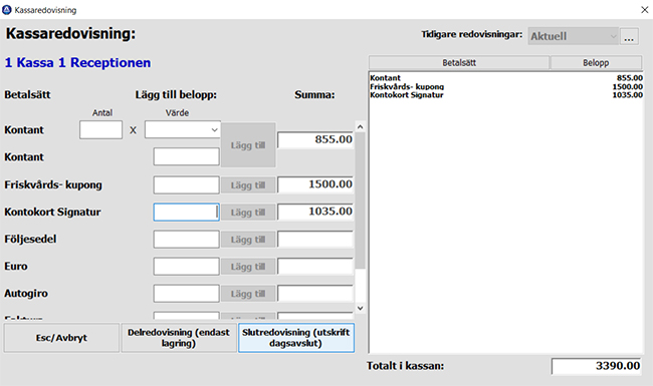Image resolution: width=653 pixels, height=386 pixels.
Task: Click the Autogiro sum field
Action: (316, 294)
